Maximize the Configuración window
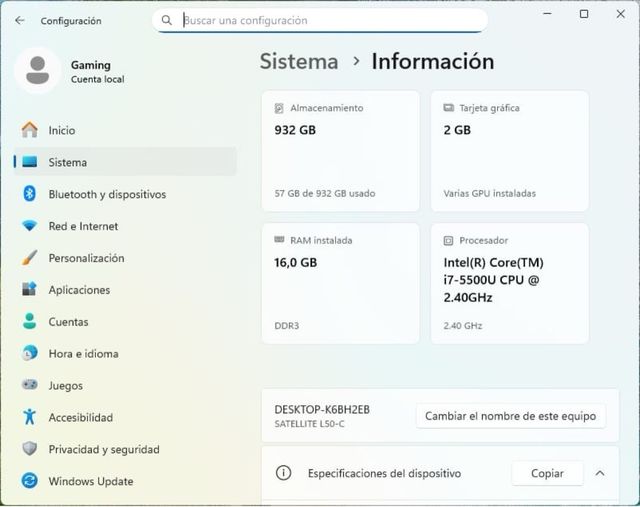 (584, 14)
